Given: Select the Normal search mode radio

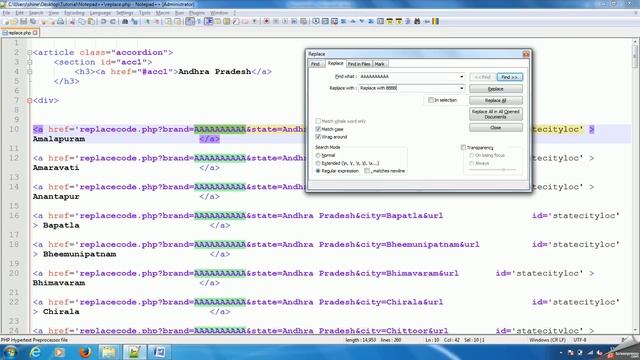Looking at the screenshot, I should 318,155.
